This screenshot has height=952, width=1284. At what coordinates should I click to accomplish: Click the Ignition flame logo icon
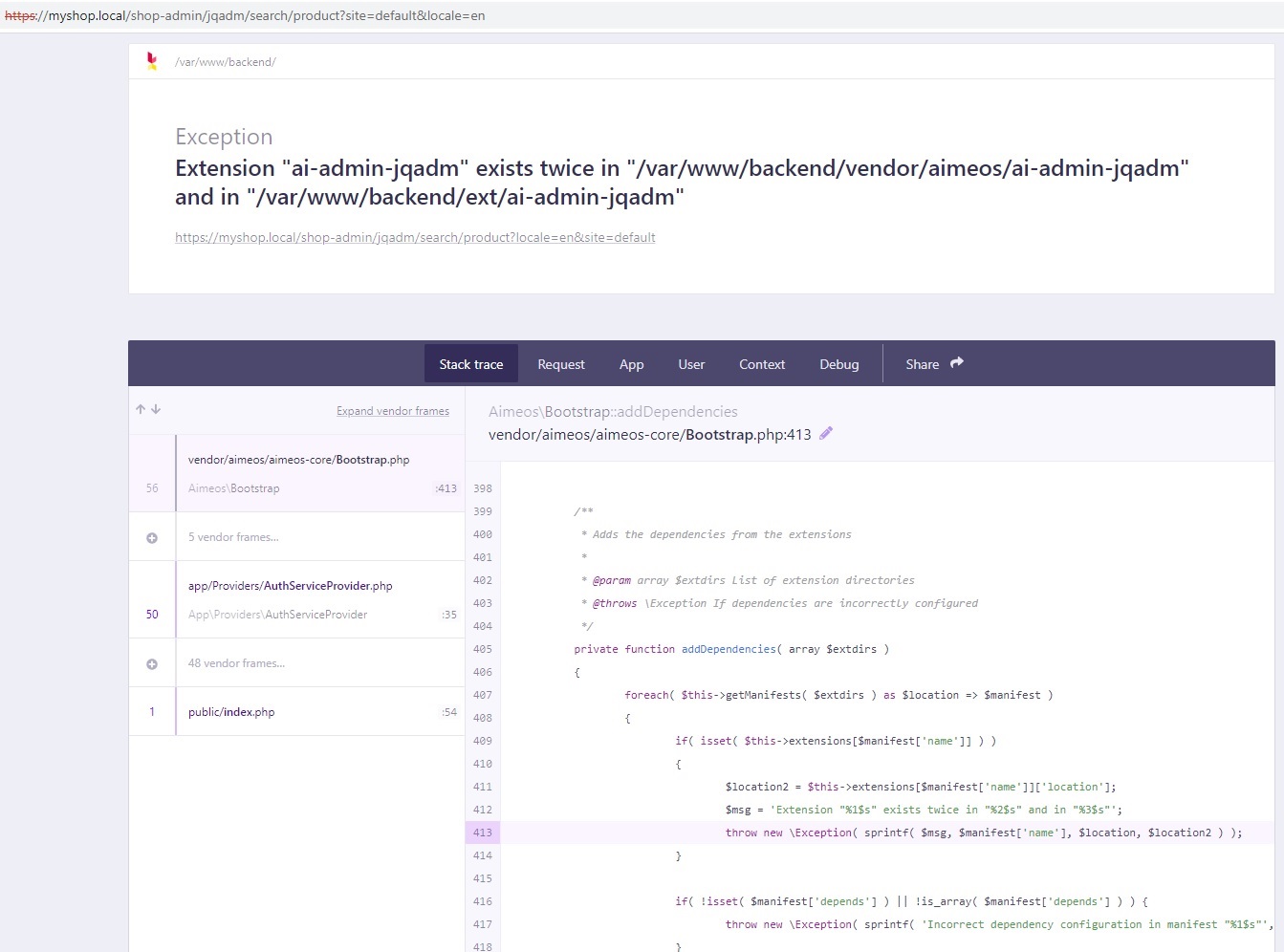pos(152,61)
